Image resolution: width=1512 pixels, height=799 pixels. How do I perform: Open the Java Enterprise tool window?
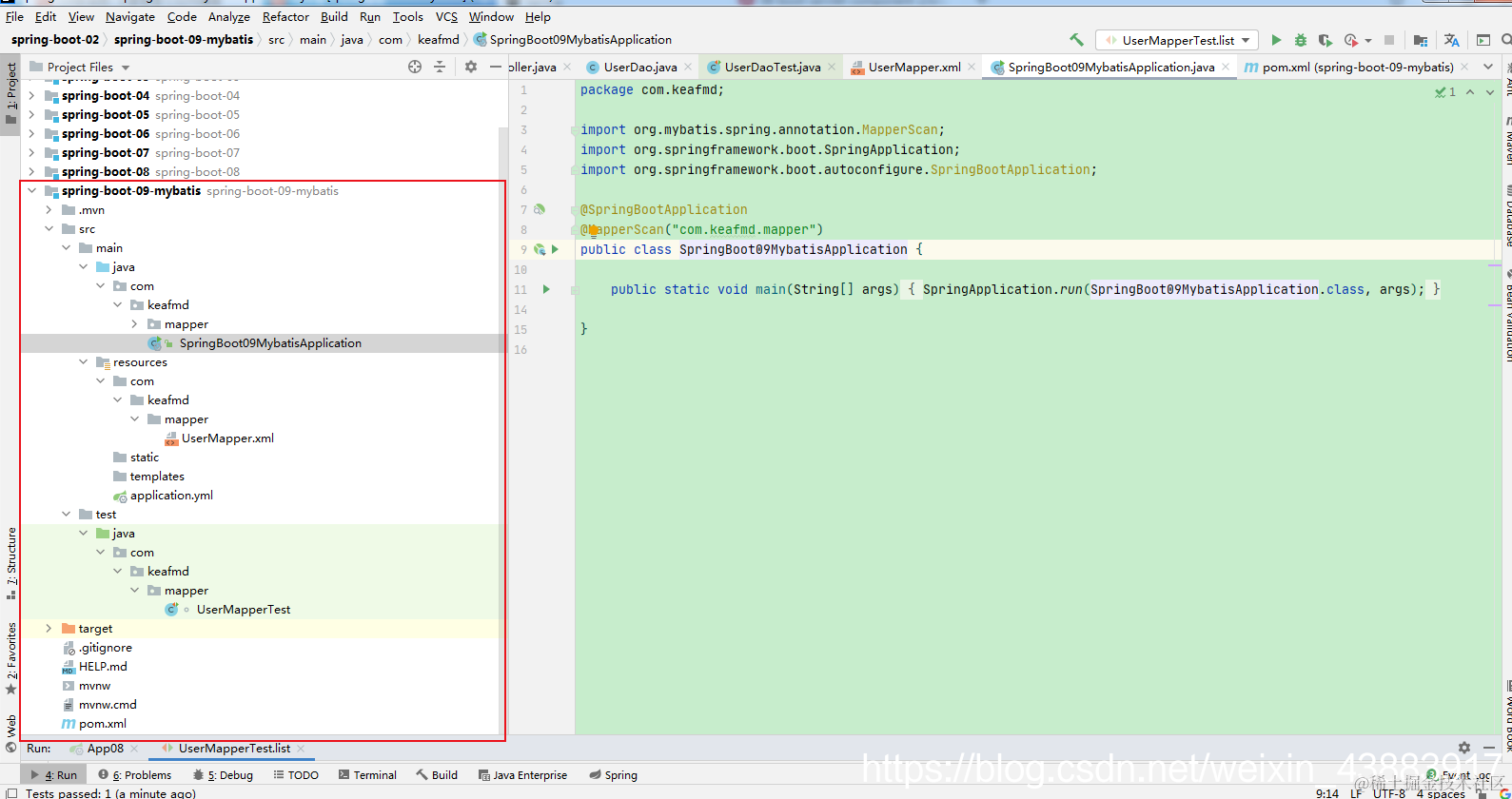[522, 775]
